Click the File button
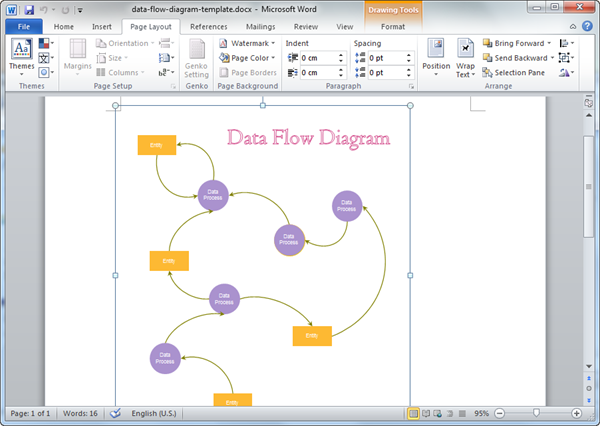The height and width of the screenshot is (426, 600). (22, 27)
